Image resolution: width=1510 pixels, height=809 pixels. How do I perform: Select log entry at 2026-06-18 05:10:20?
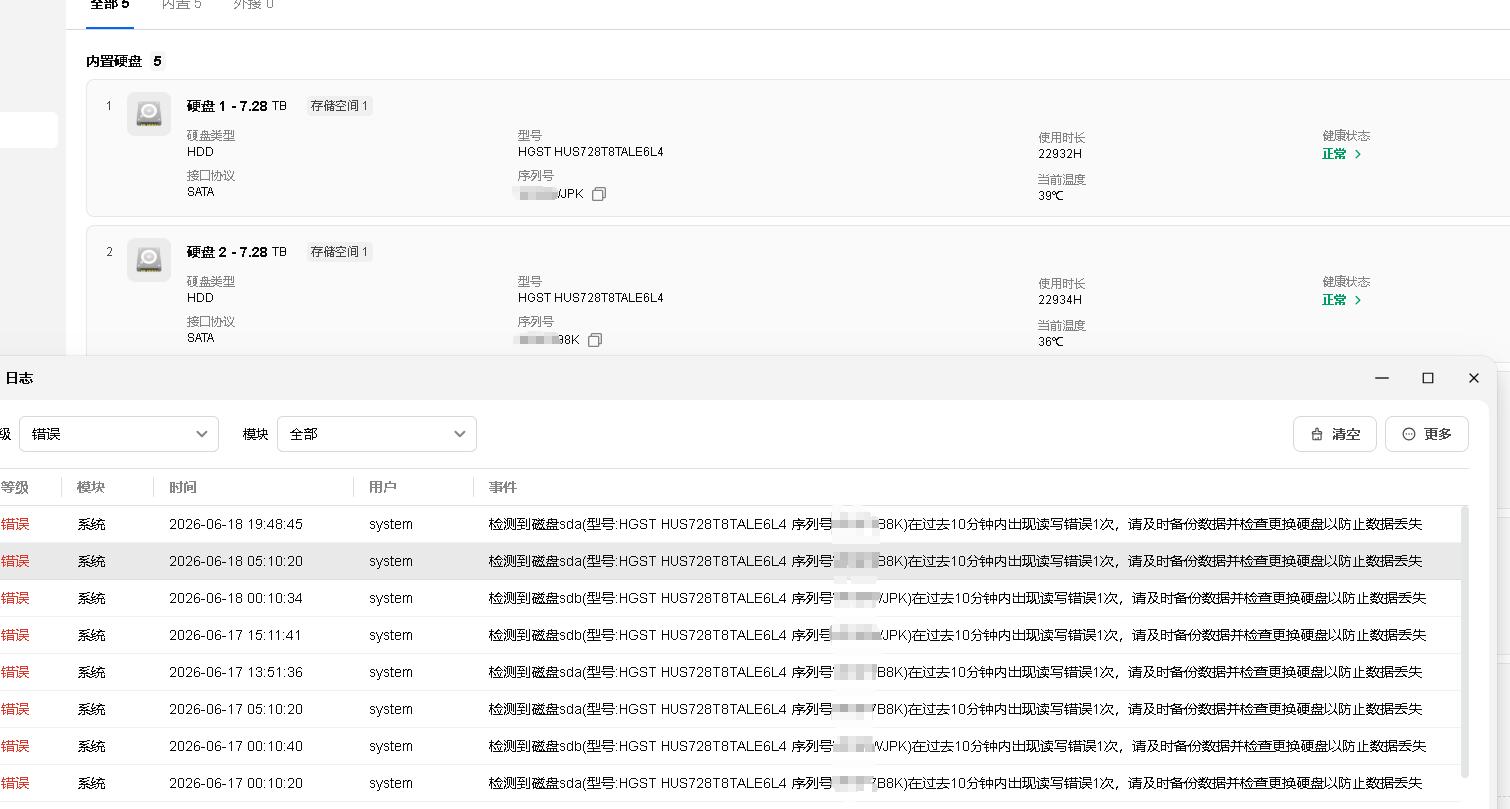pyautogui.click(x=730, y=561)
